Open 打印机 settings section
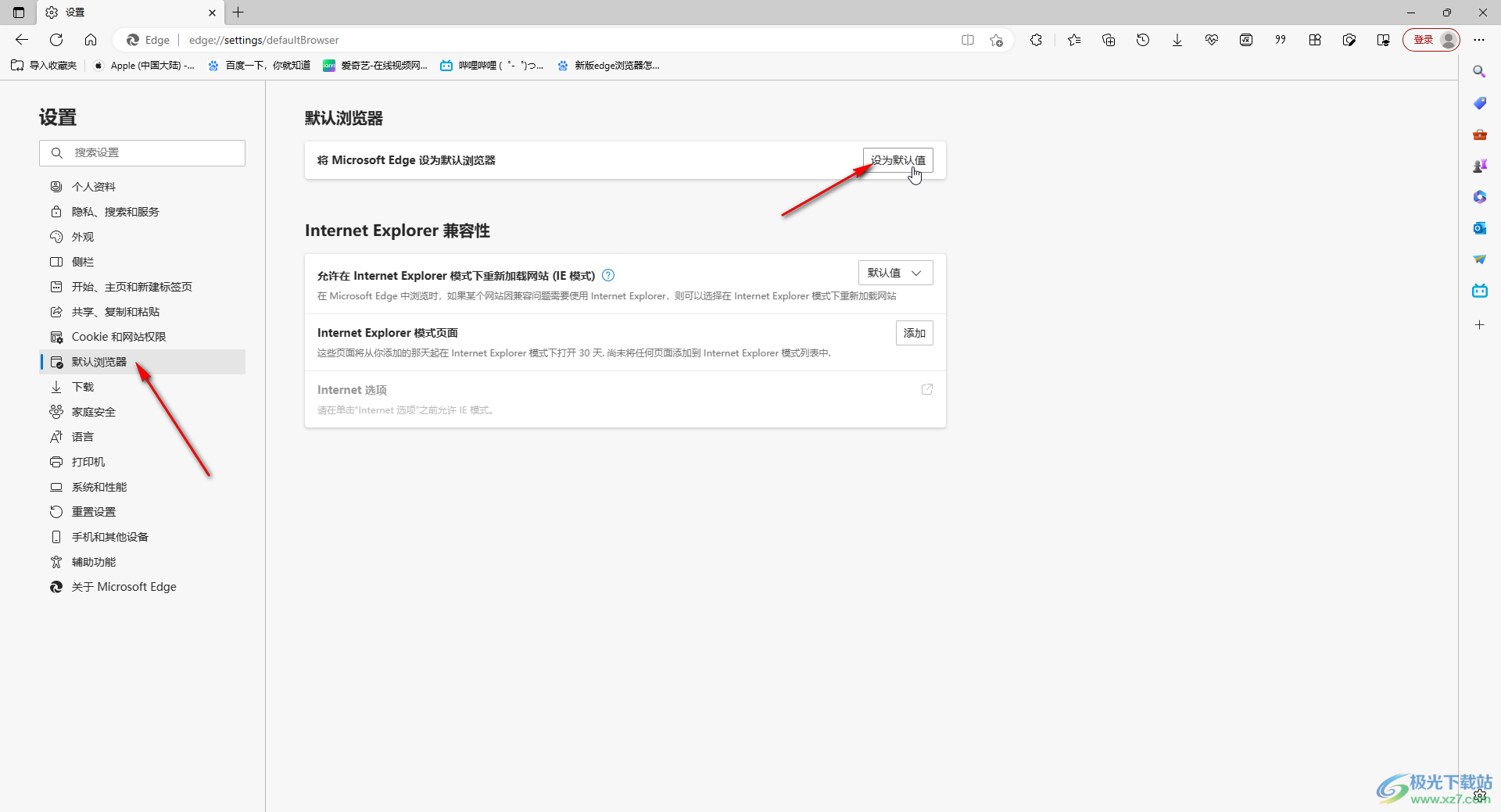 click(x=142, y=462)
